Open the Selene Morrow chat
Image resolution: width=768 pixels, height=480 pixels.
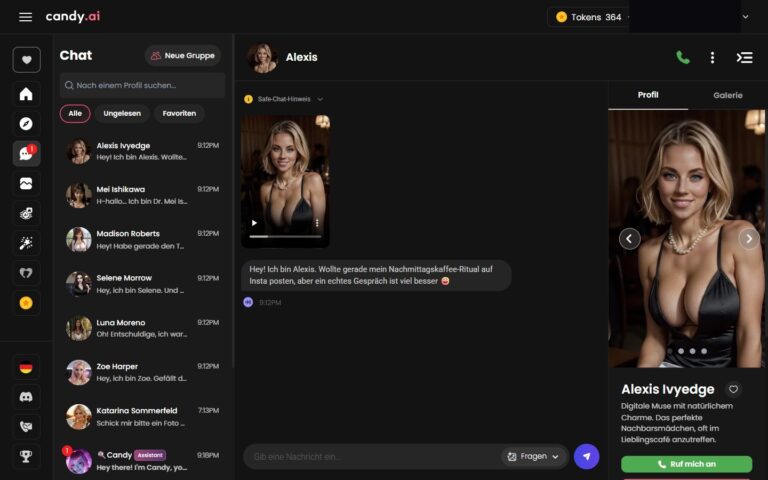(142, 284)
